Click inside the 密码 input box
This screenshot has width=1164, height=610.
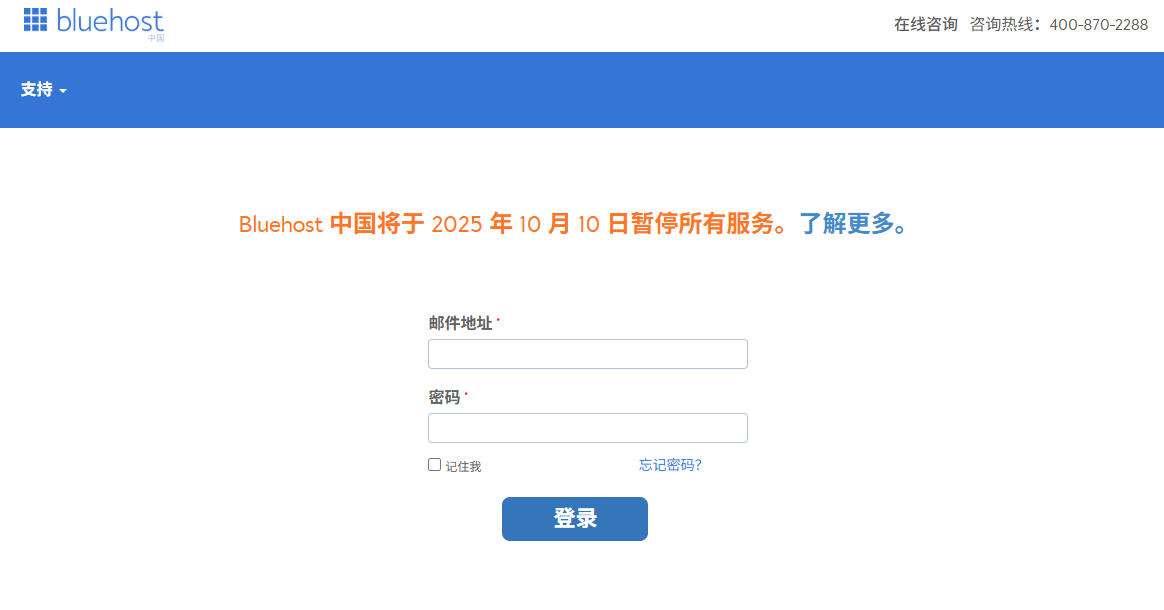tap(587, 427)
